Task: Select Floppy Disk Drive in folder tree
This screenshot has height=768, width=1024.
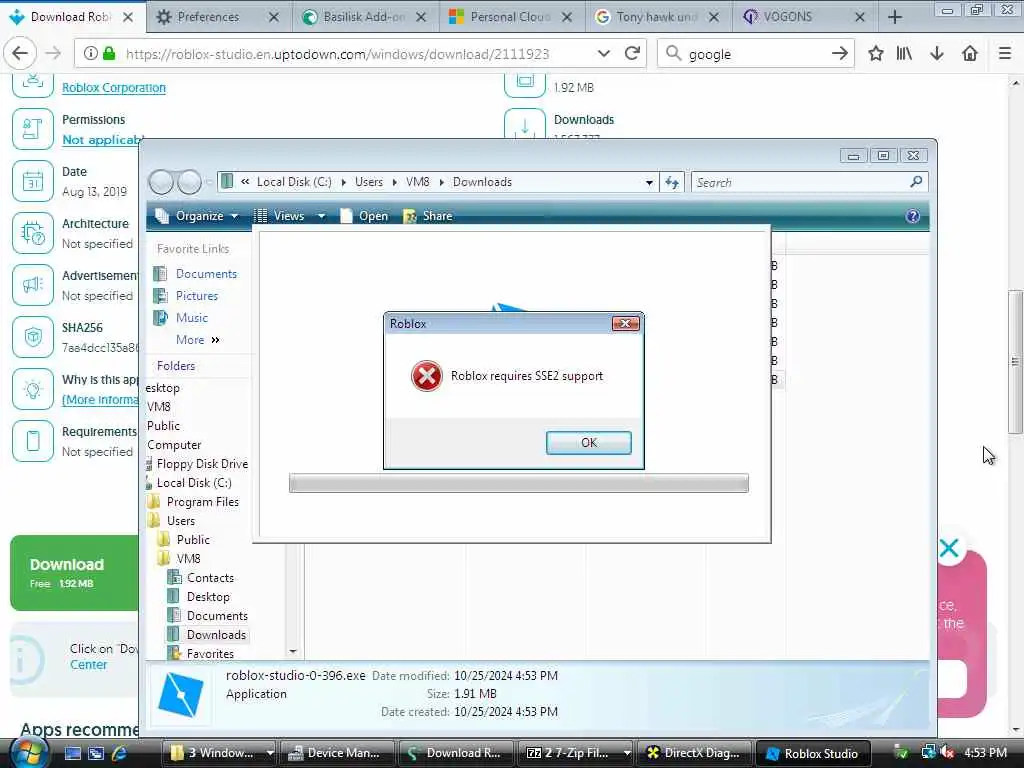Action: 202,464
